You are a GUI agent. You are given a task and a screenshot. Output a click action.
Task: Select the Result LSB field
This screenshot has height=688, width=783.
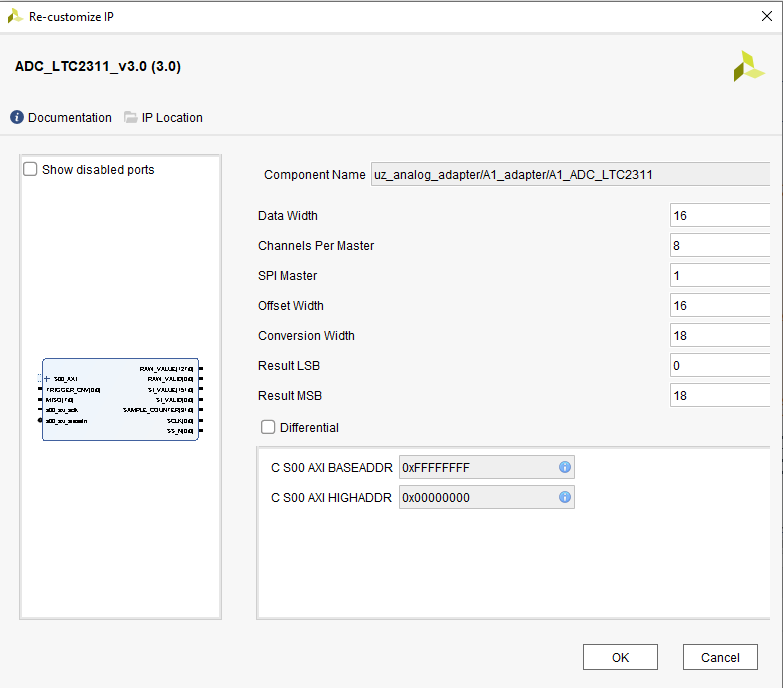click(720, 366)
